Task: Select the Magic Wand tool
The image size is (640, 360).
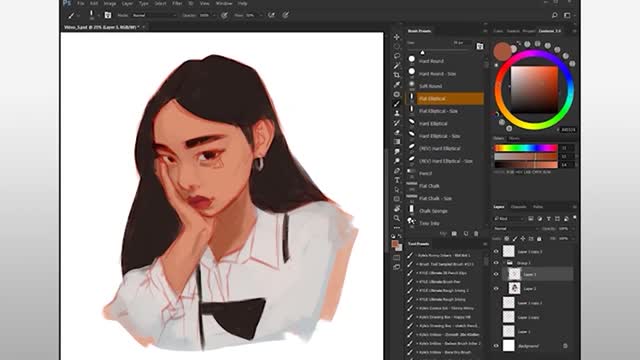Action: [x=397, y=65]
